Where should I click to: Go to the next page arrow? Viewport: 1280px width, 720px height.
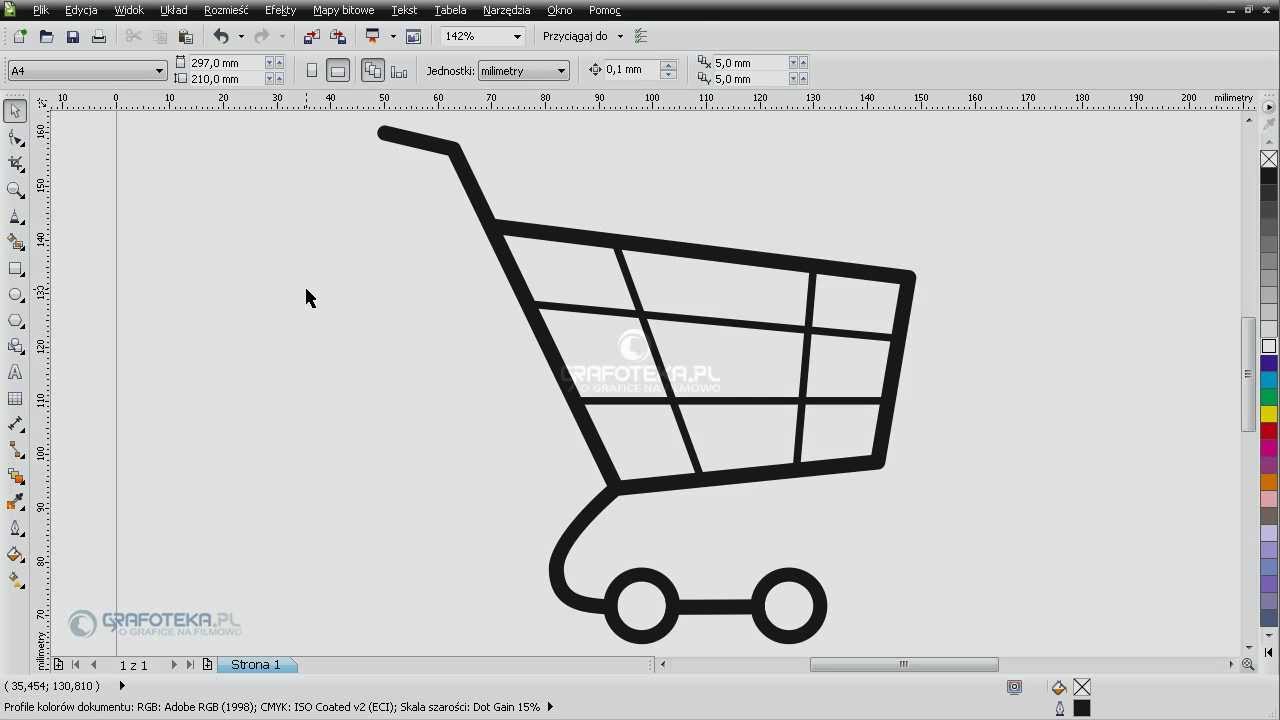point(174,664)
